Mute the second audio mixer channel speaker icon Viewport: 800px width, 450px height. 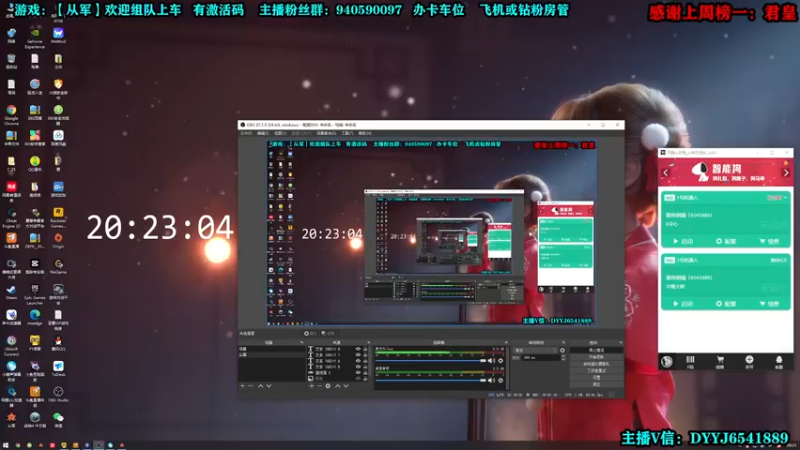click(491, 380)
